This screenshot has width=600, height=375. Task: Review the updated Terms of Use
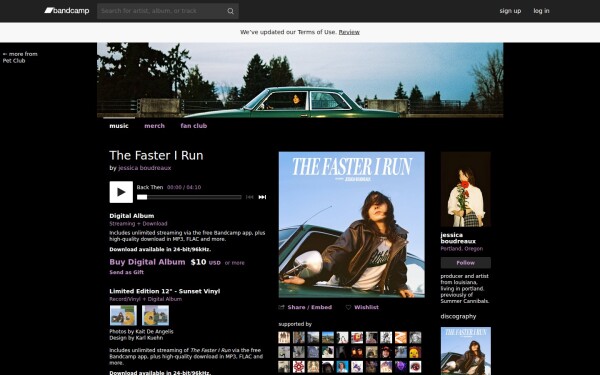pos(349,32)
